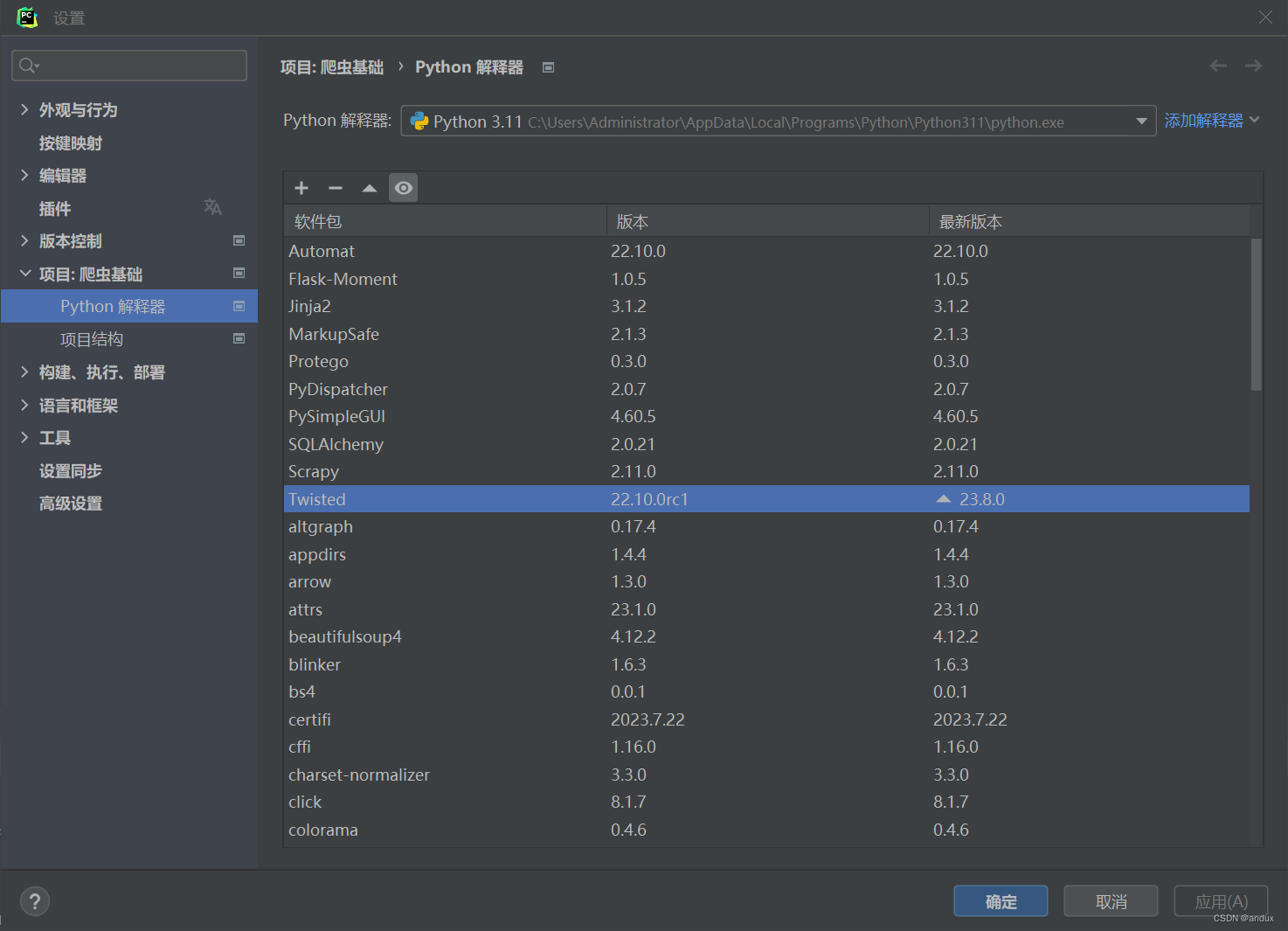Click the package list vertical scrollbar
The width and height of the screenshot is (1288, 931).
pos(1257,315)
